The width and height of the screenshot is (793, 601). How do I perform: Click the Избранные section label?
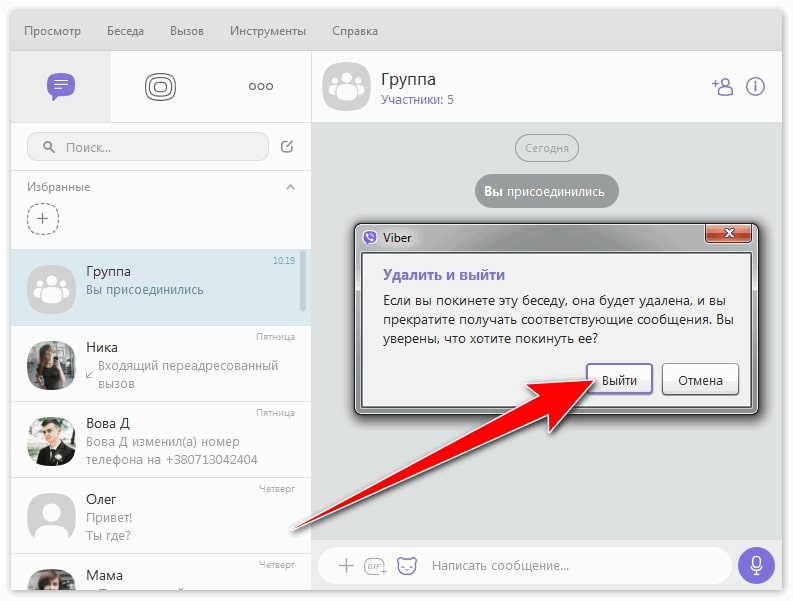(x=59, y=187)
